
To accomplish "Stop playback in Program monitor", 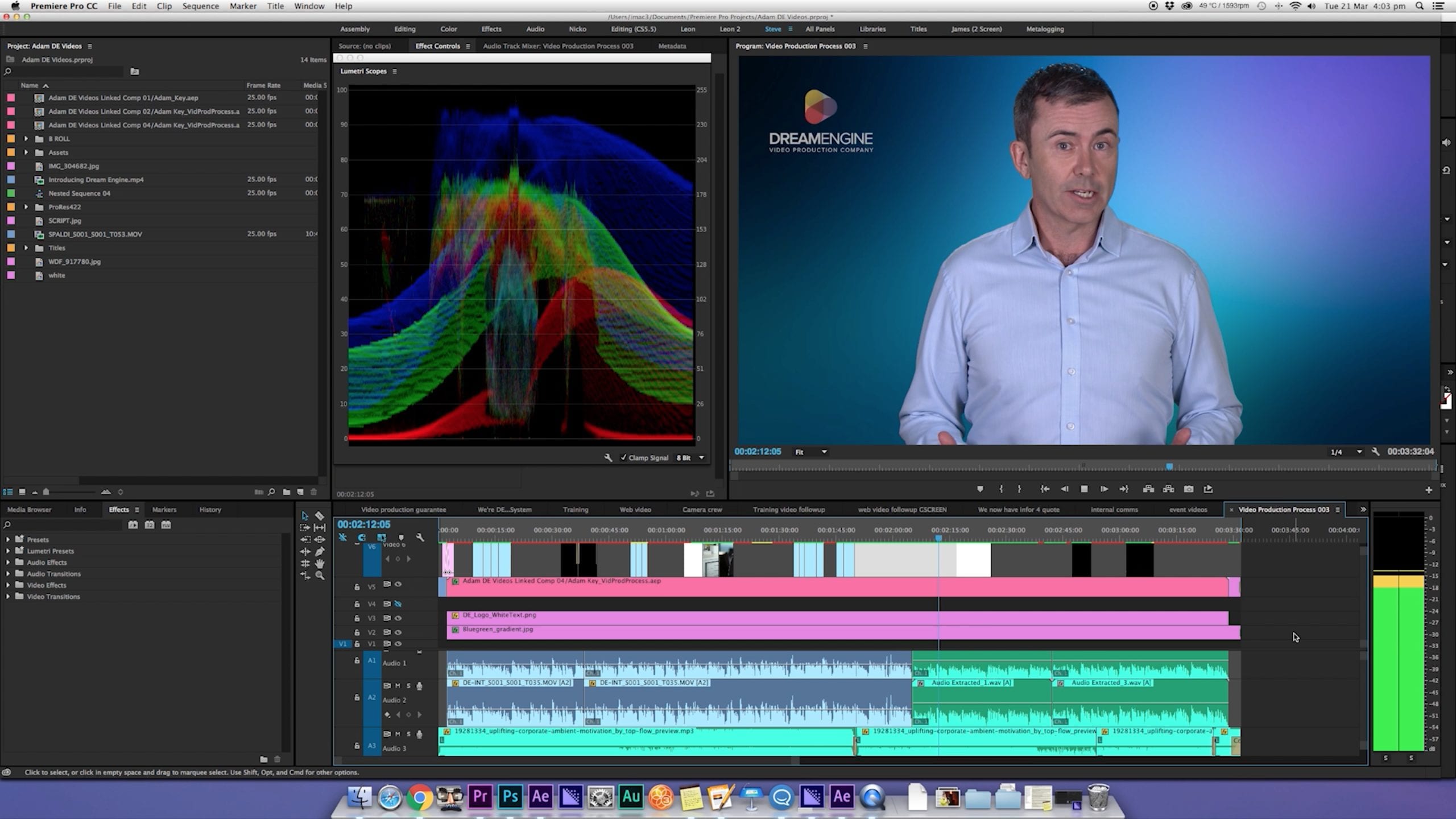I will pyautogui.click(x=1084, y=489).
